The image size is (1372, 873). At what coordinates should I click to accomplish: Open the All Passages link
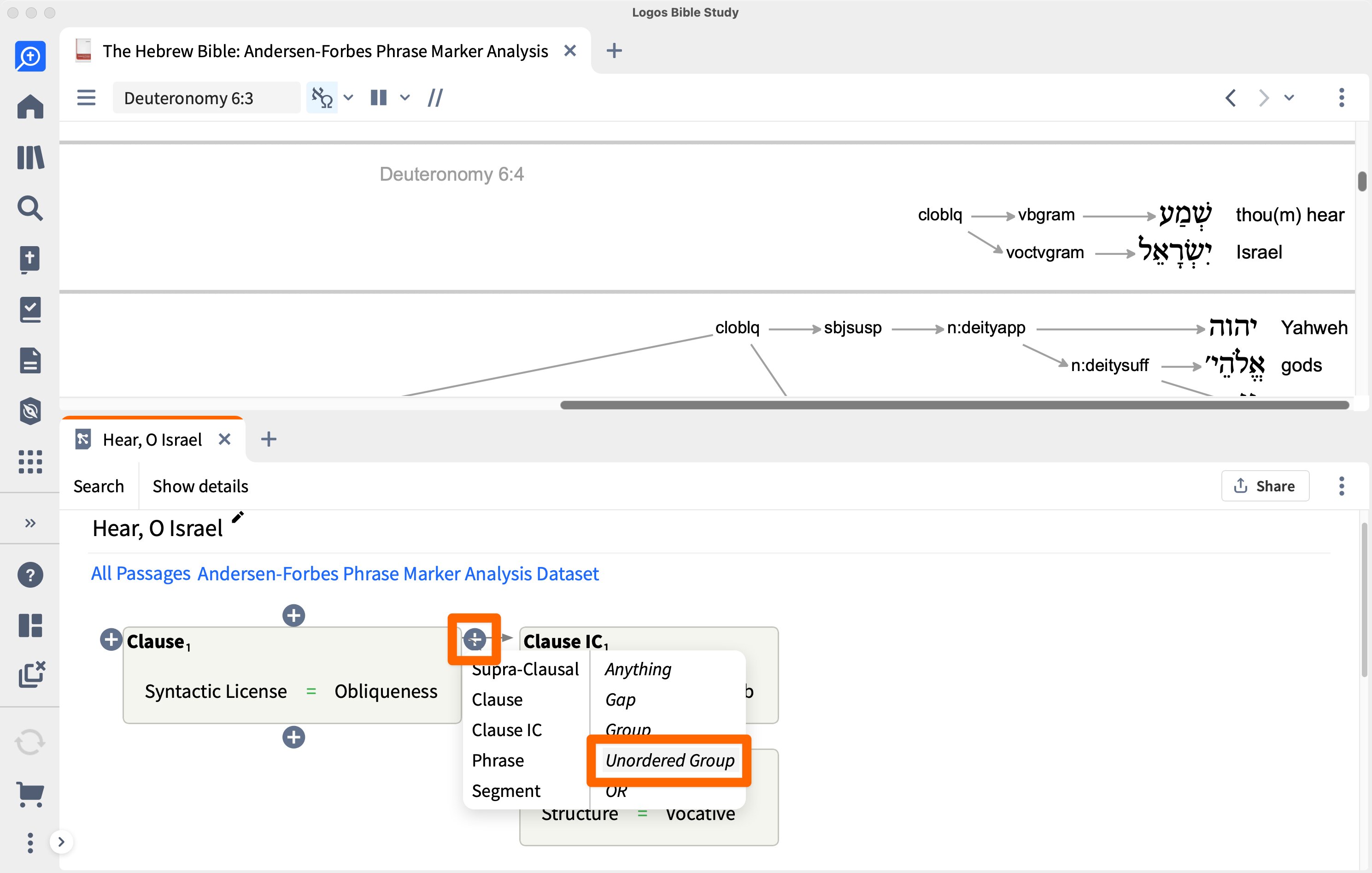click(141, 574)
